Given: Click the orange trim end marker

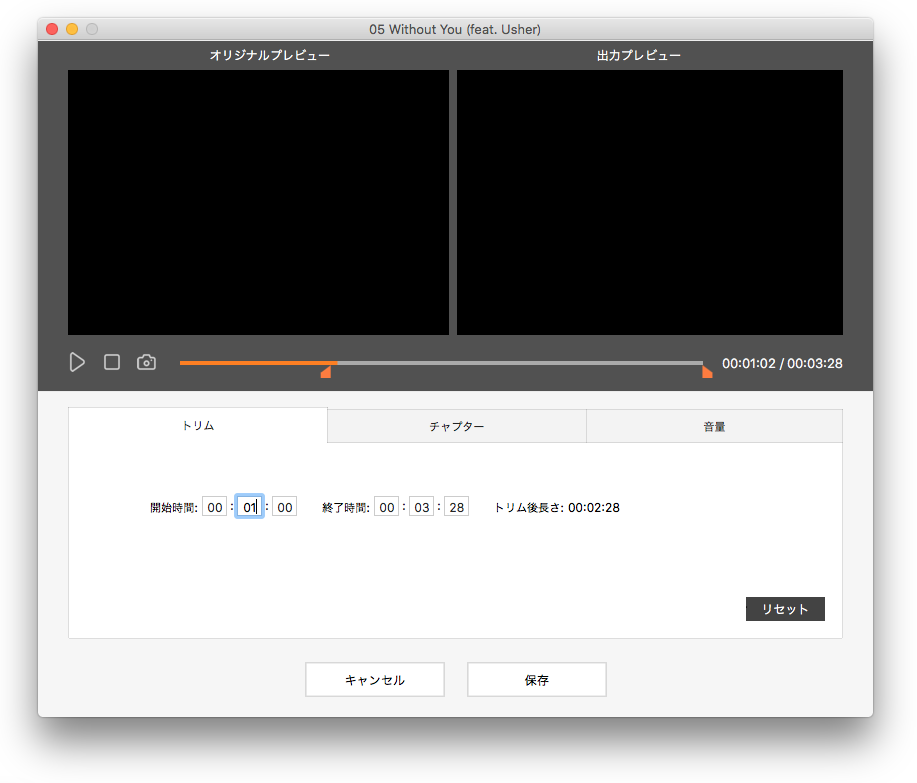Looking at the screenshot, I should pos(707,372).
